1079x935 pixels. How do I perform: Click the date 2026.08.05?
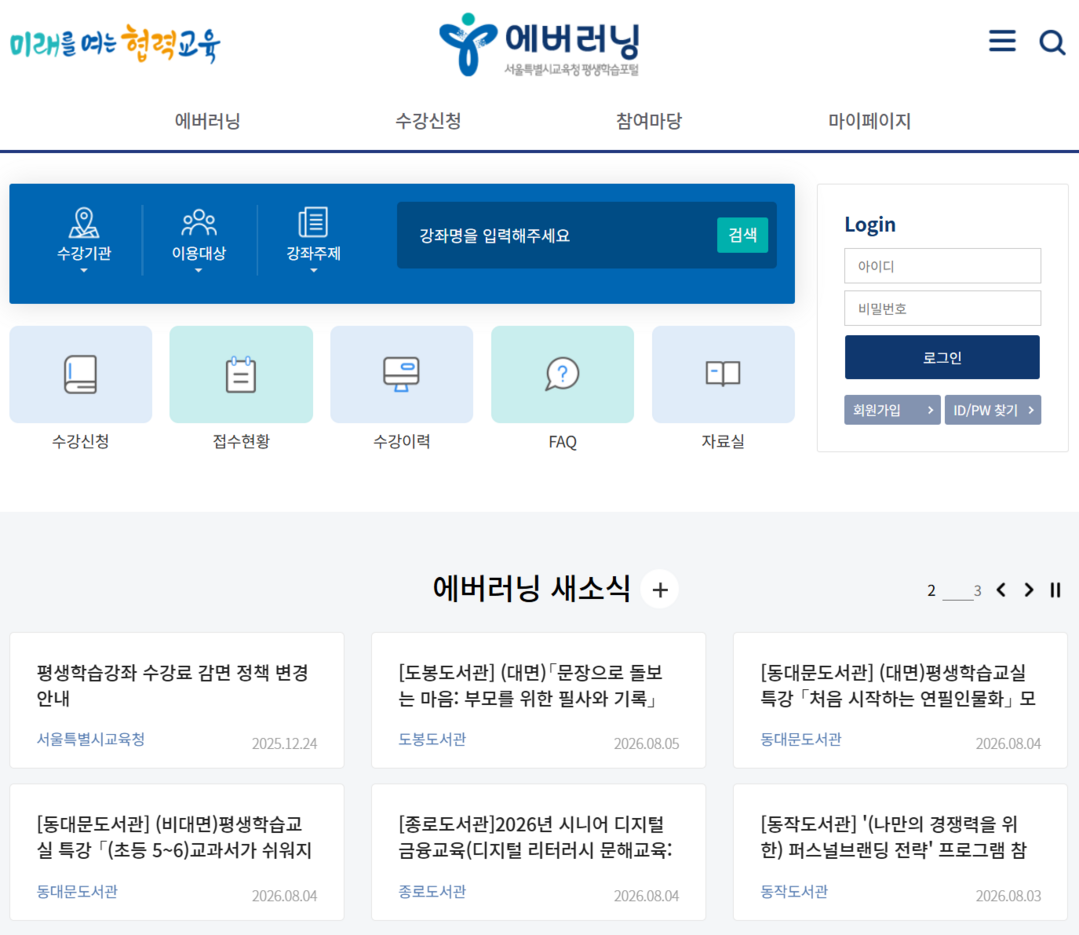[646, 744]
